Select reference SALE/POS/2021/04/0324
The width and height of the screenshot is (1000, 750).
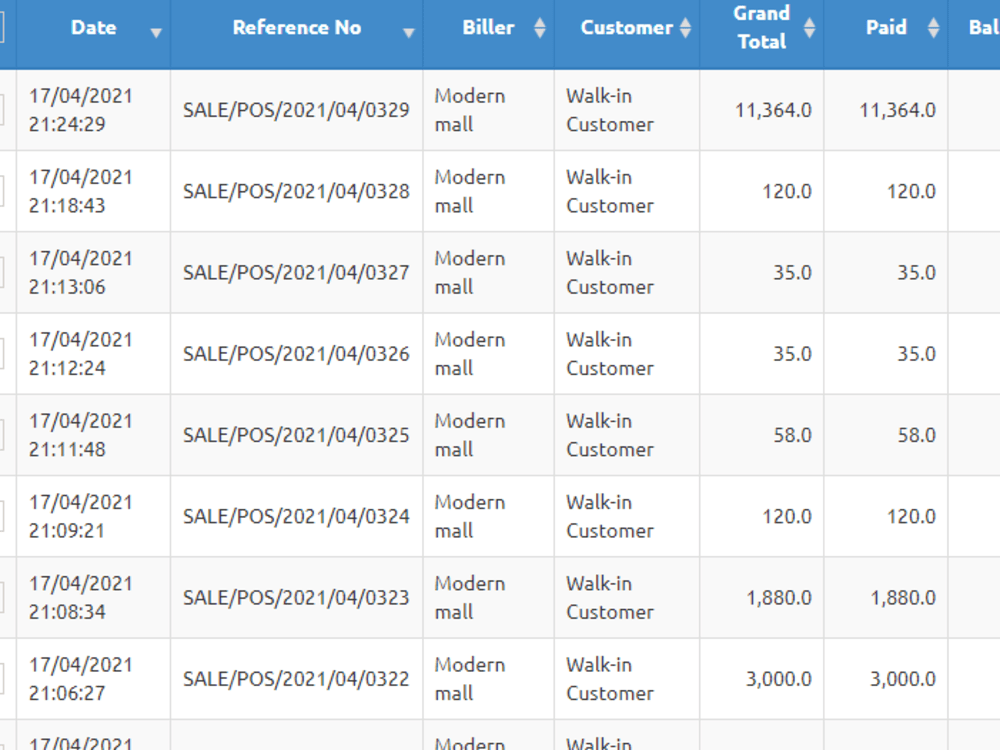296,517
